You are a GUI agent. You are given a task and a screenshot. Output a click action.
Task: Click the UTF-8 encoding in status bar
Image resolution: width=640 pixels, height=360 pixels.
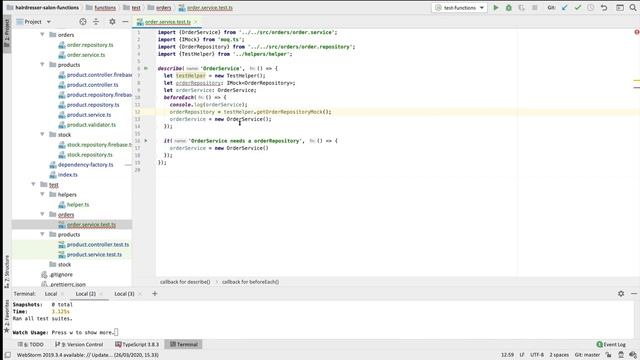pos(537,355)
